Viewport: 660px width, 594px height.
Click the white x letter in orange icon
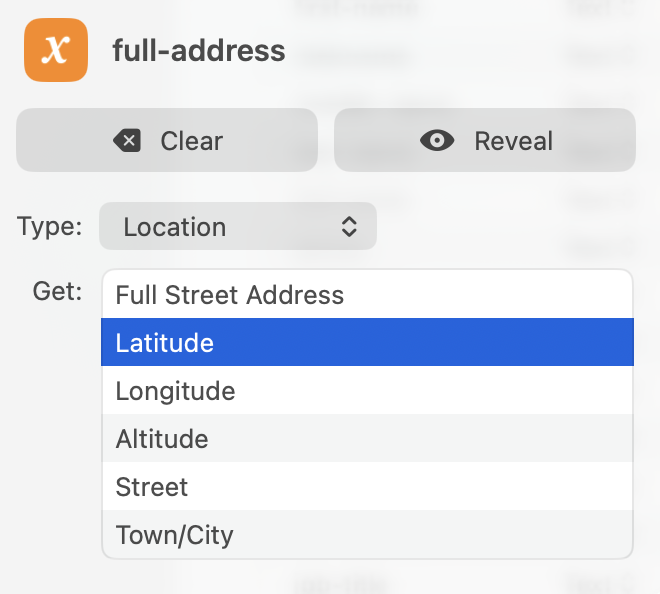pyautogui.click(x=56, y=49)
